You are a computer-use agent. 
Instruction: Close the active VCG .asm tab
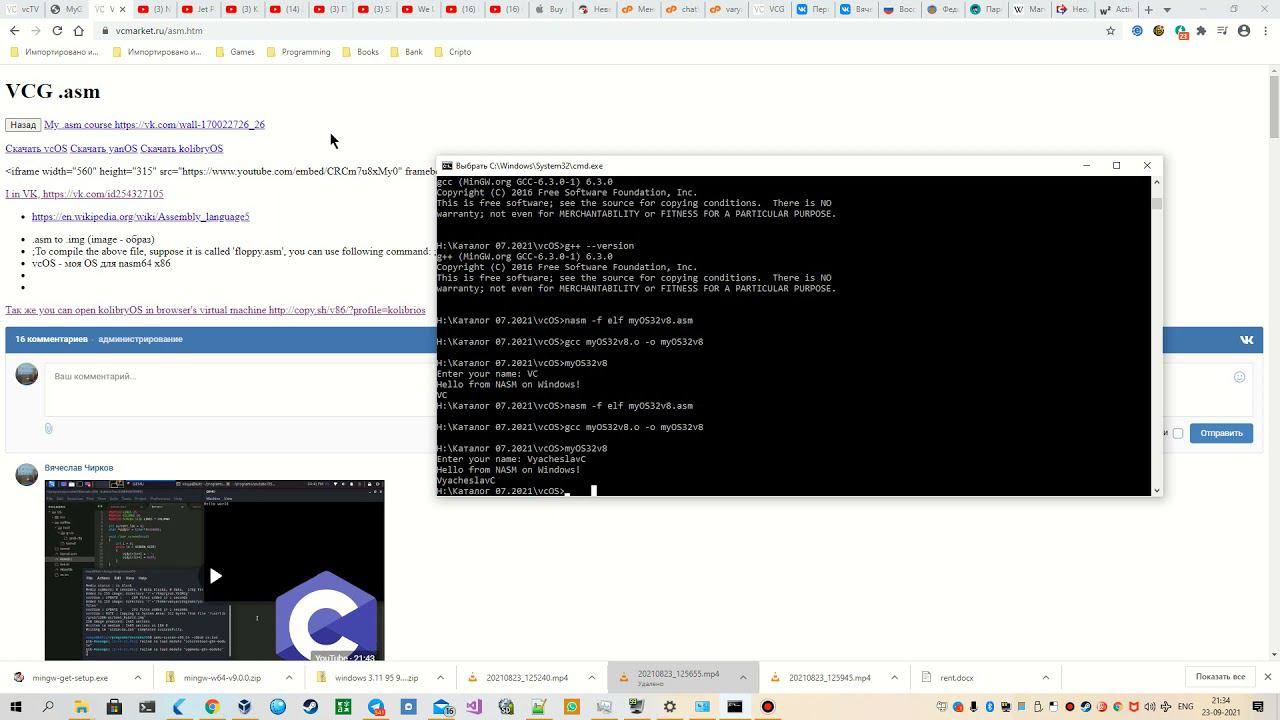122,9
